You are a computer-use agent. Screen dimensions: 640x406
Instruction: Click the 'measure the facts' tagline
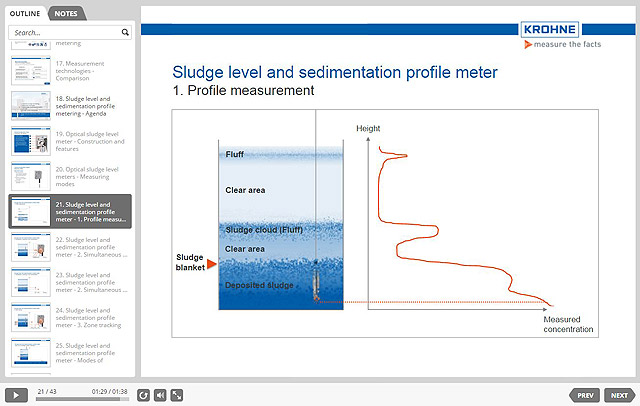[x=567, y=44]
